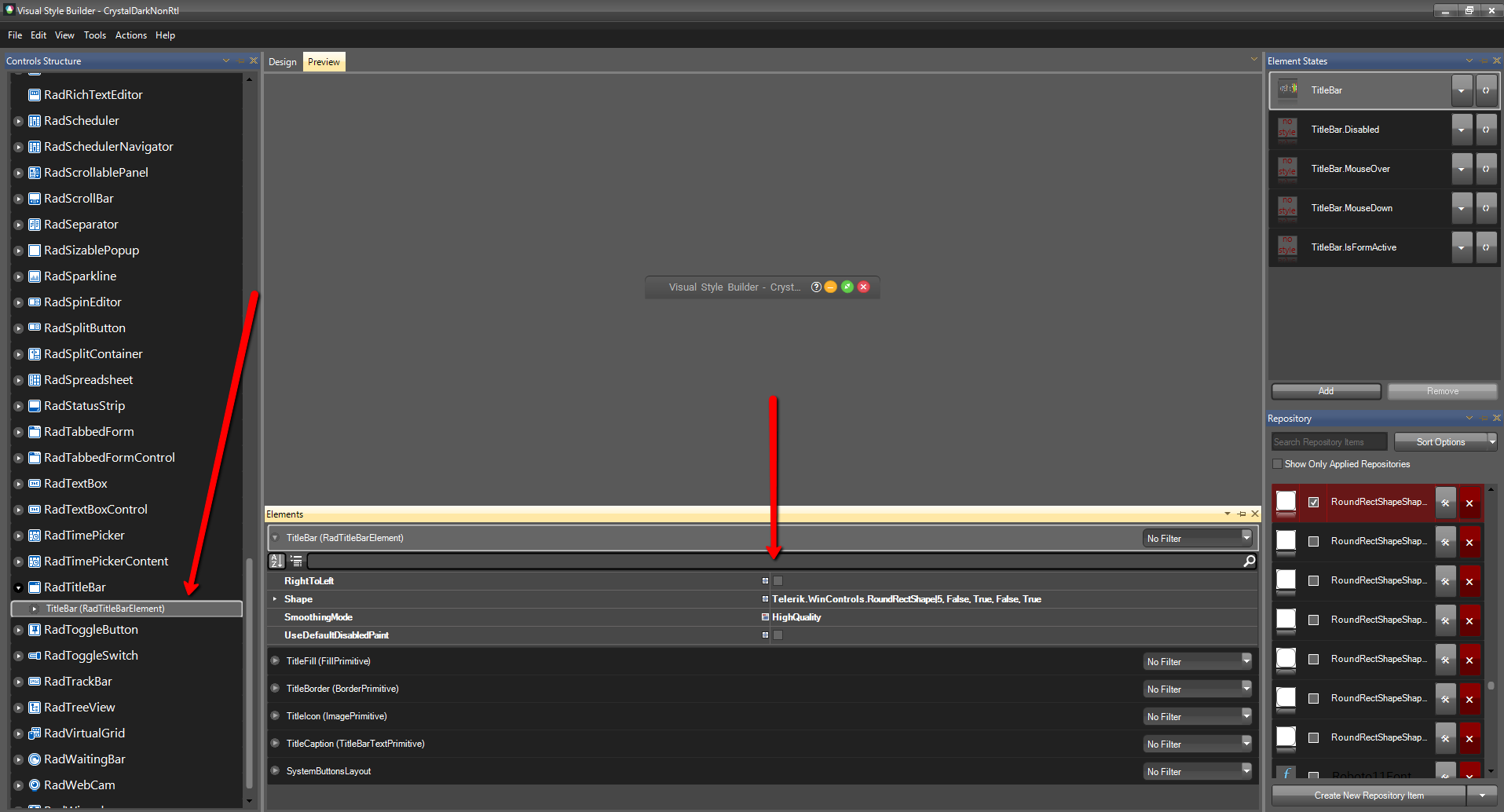Expand the RadSplitContainer tree node

18,354
